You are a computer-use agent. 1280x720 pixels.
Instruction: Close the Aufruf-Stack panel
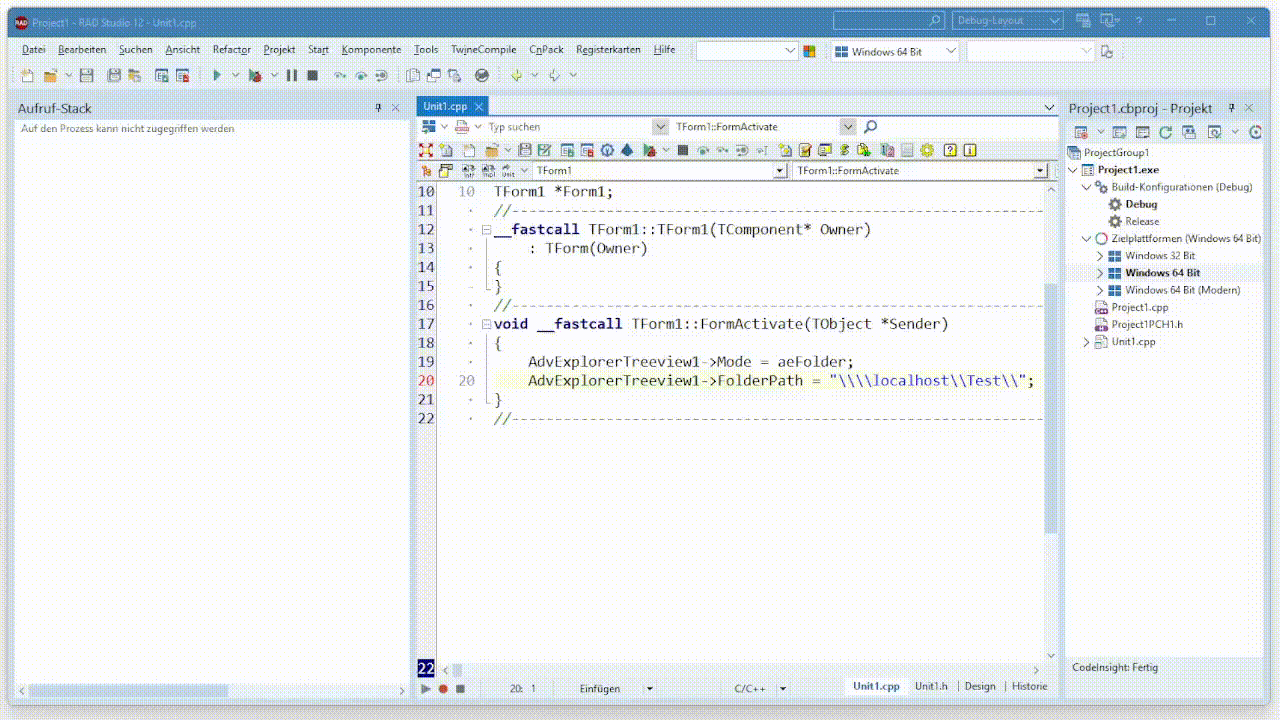[396, 108]
